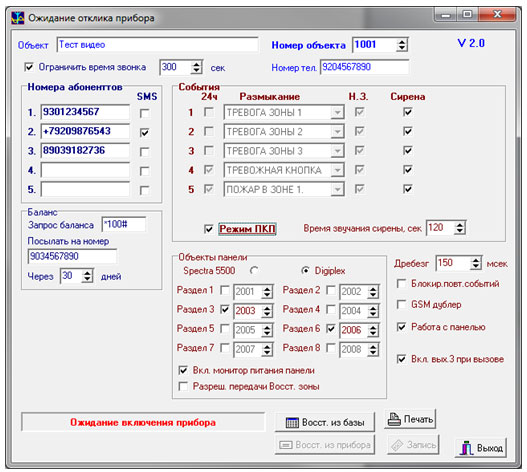This screenshot has width=527, height=472.
Task: Adjust Дребезг 150 мсек spinner
Action: [x=476, y=263]
